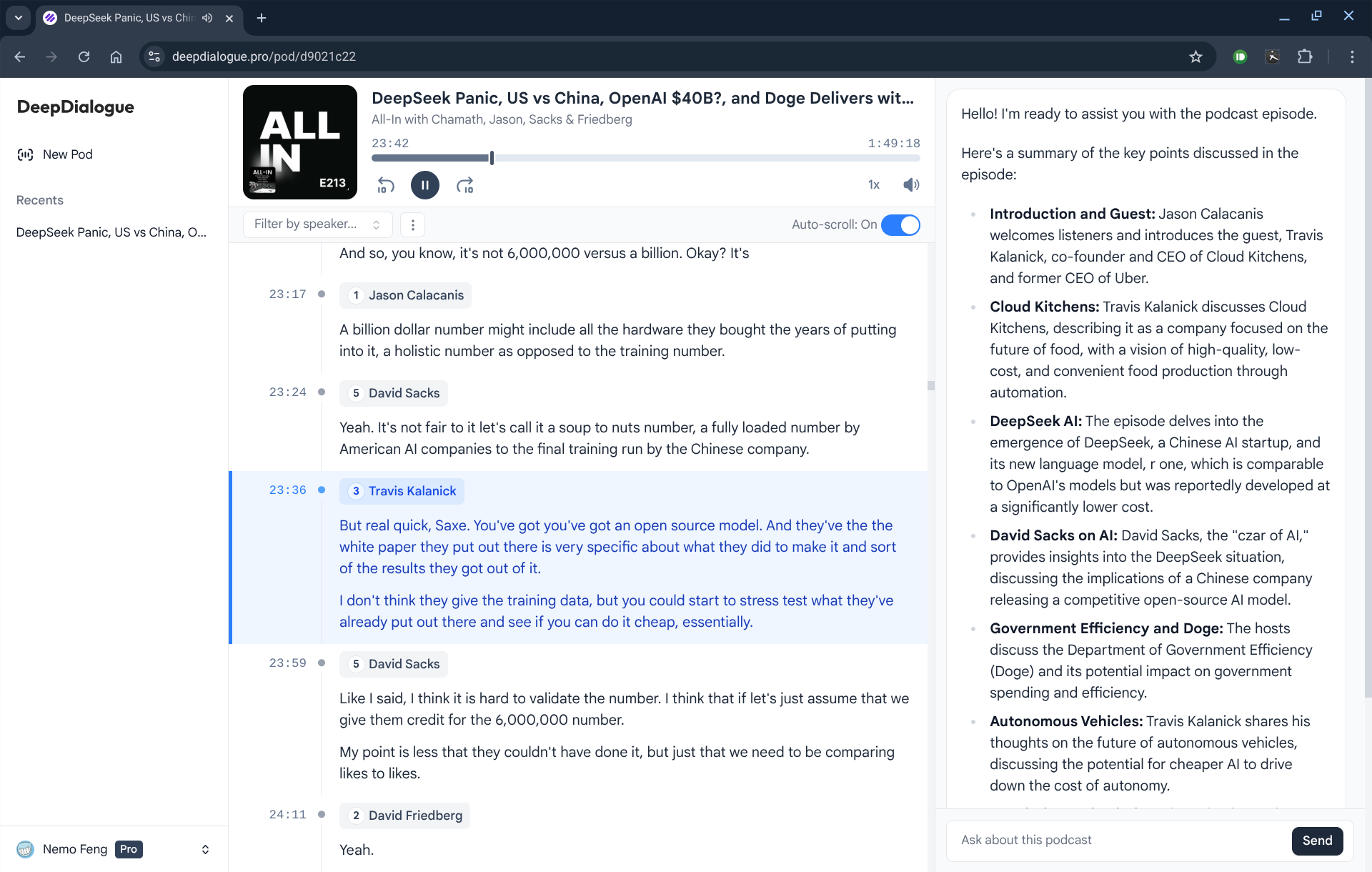Open browser tab search dropdown
Viewport: 1372px width, 872px height.
coord(19,18)
